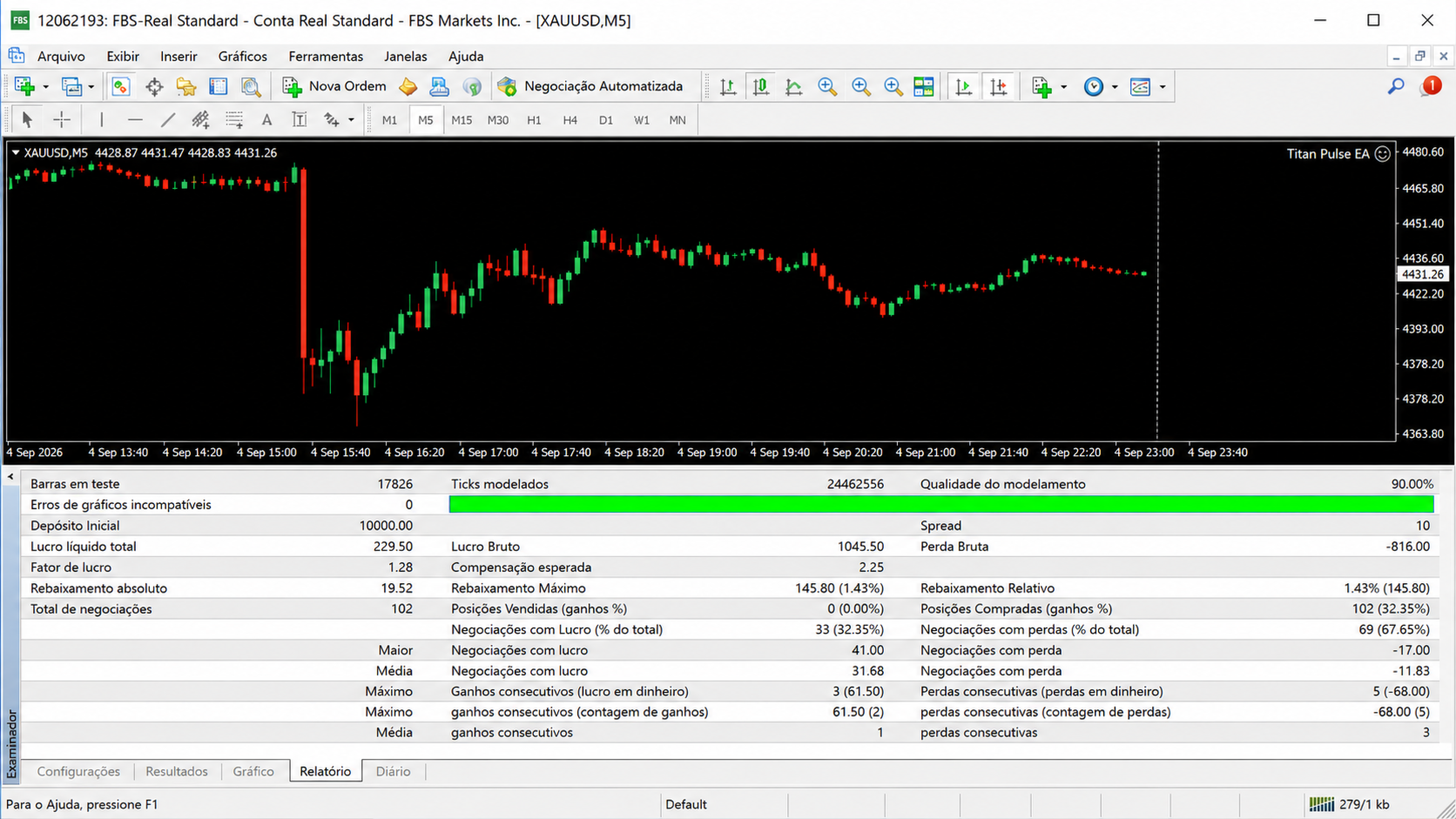Open the Ferramentas menu

(x=326, y=57)
